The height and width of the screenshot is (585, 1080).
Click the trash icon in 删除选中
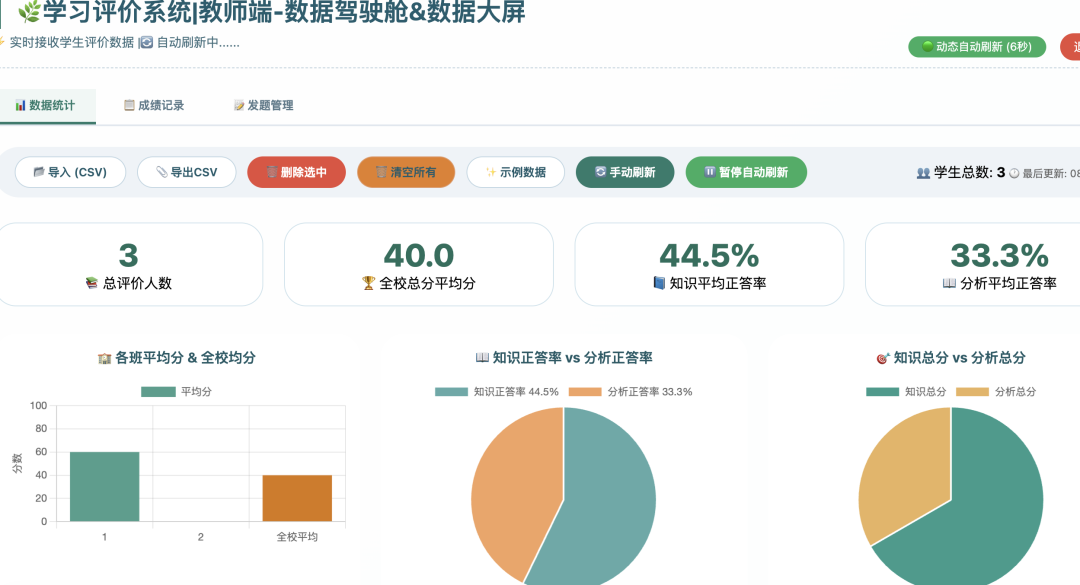click(x=272, y=172)
